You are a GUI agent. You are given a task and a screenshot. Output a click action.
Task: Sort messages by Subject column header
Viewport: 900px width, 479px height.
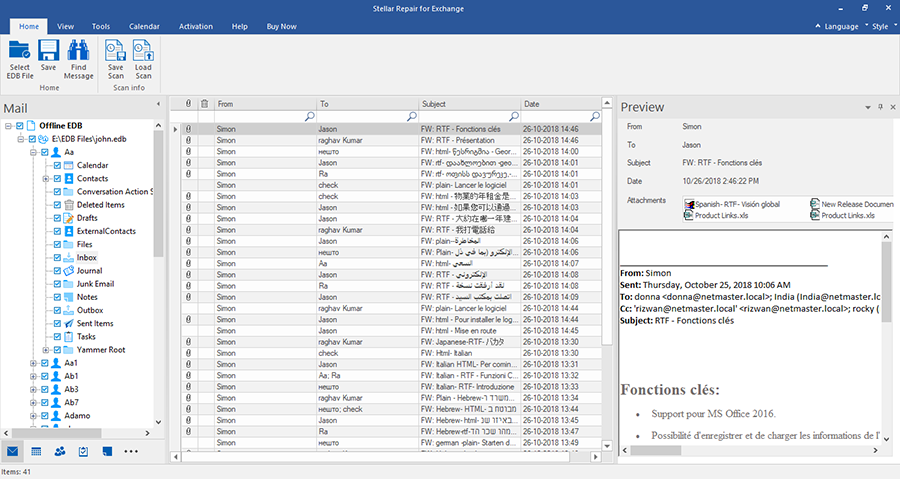[470, 104]
